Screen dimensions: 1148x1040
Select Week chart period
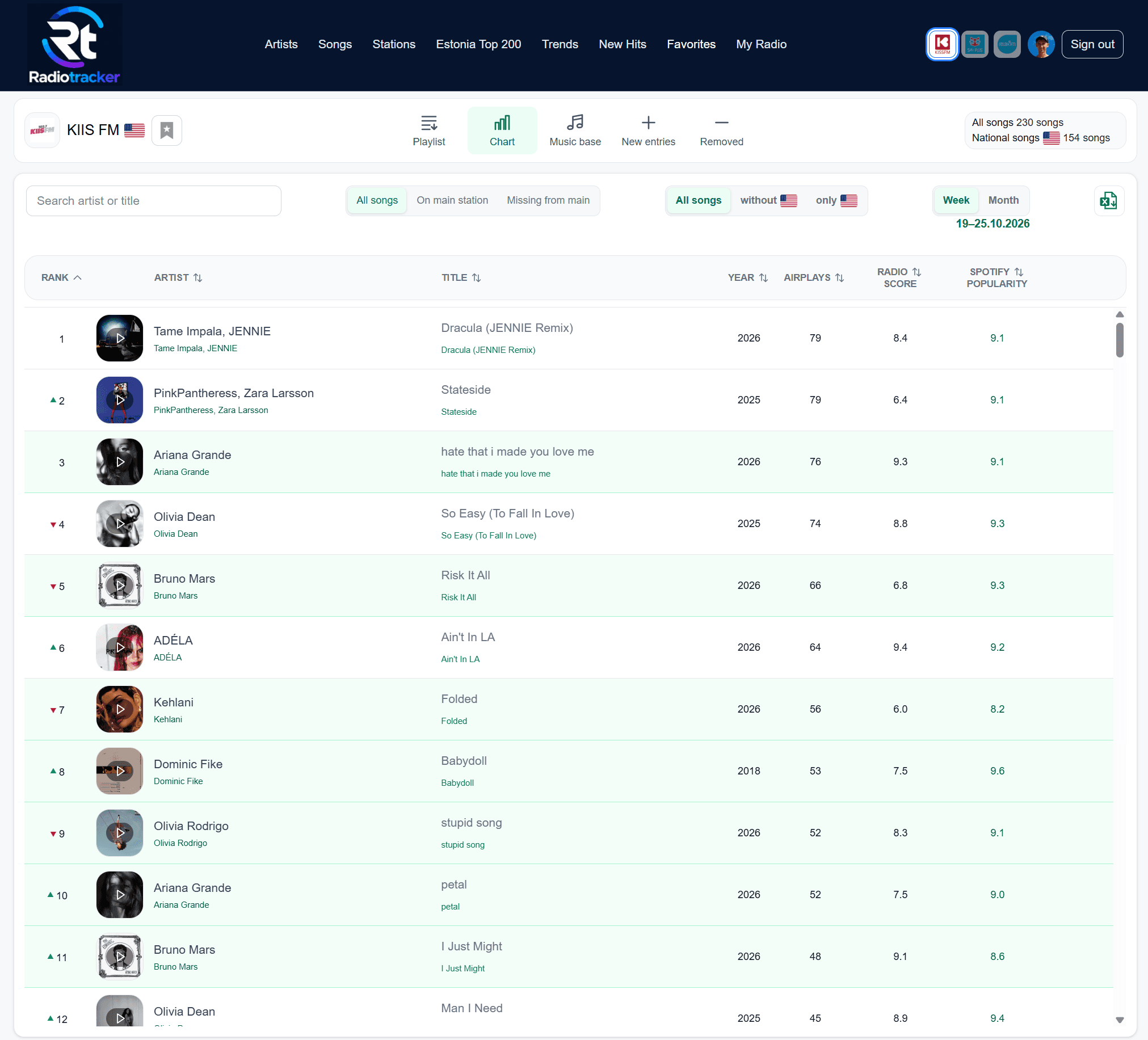point(956,200)
